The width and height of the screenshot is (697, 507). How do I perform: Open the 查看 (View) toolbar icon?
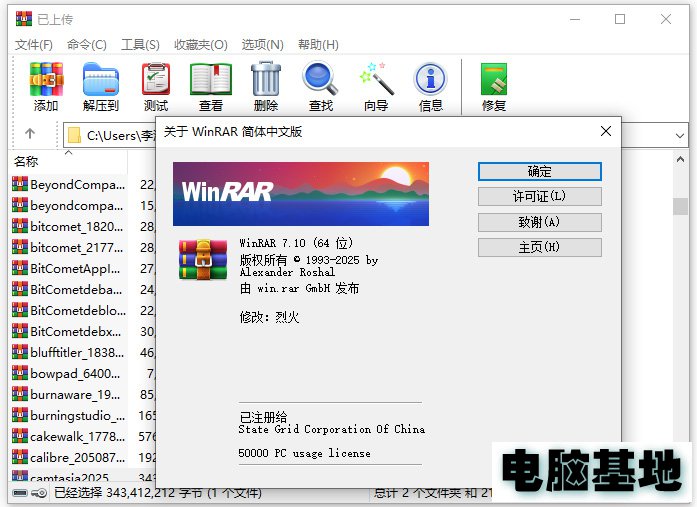[x=211, y=80]
